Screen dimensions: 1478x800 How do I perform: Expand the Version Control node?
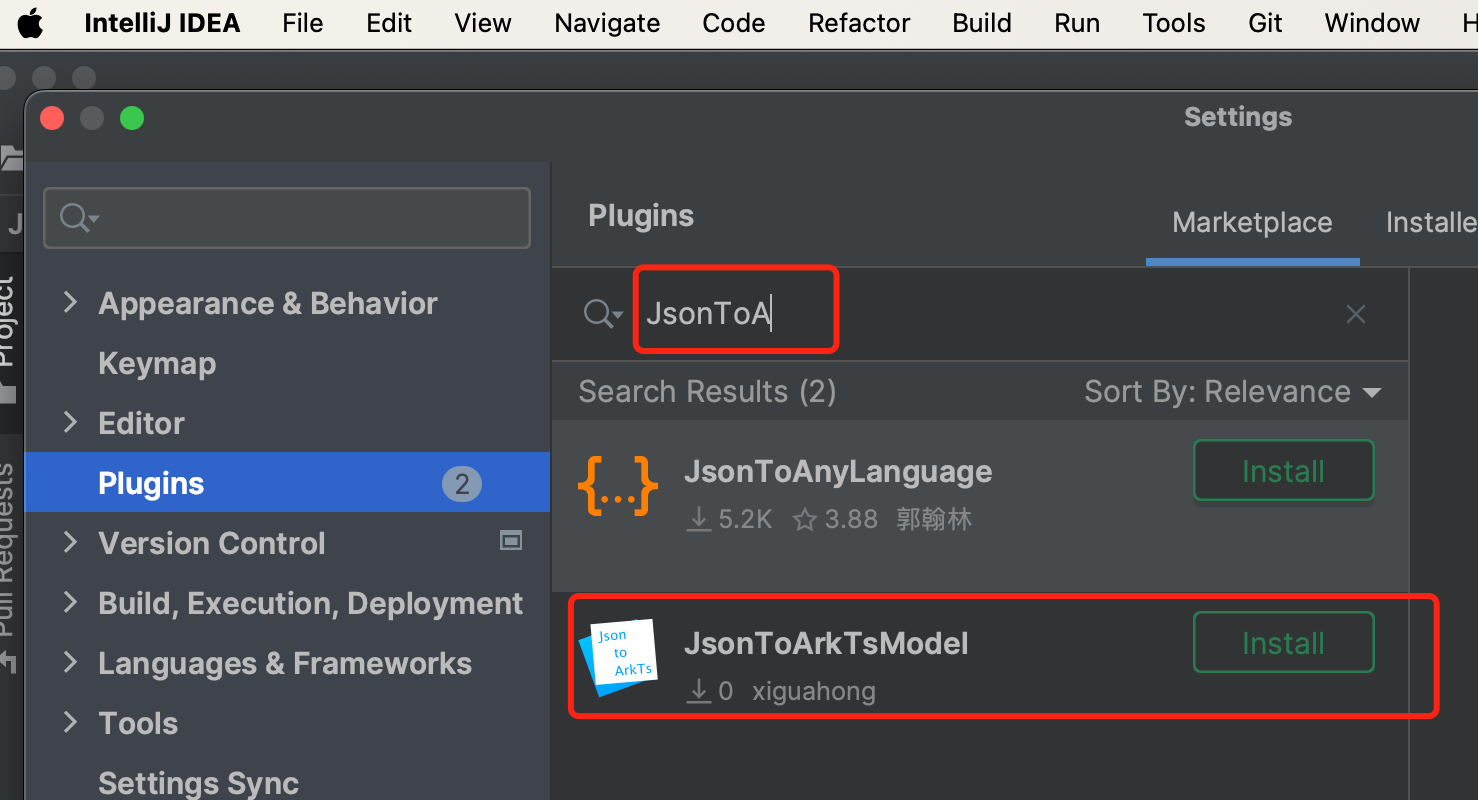tap(70, 543)
